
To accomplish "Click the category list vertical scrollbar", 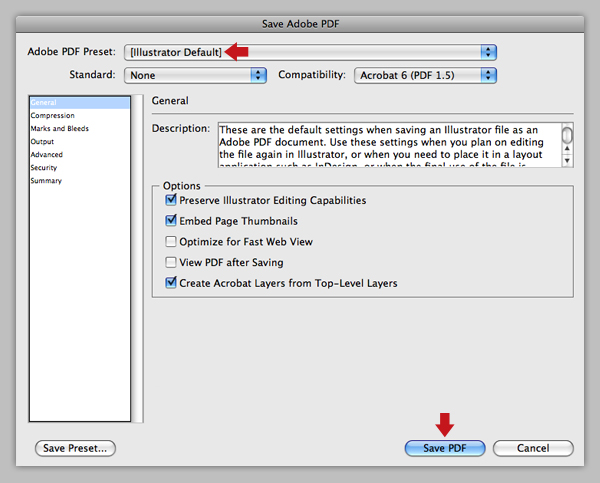I will click(137, 259).
